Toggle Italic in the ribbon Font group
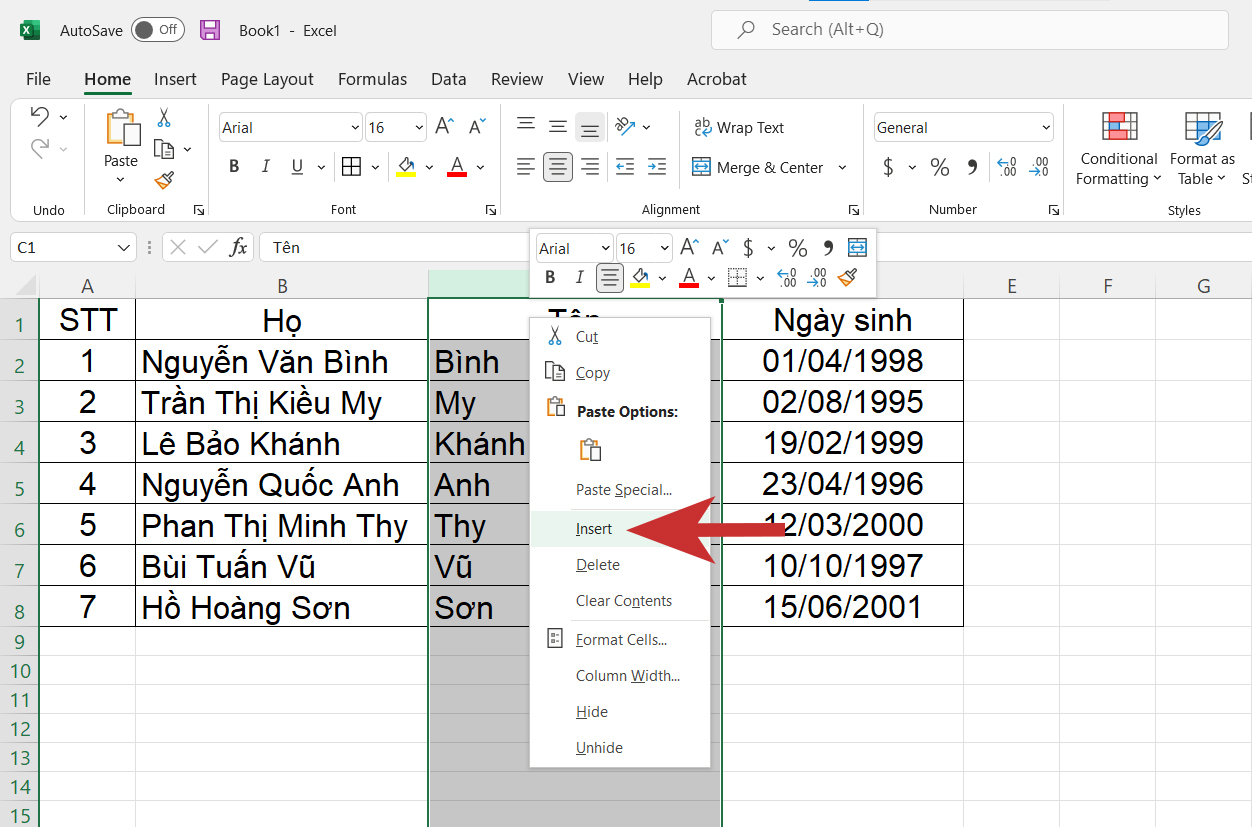This screenshot has height=827, width=1252. (265, 167)
